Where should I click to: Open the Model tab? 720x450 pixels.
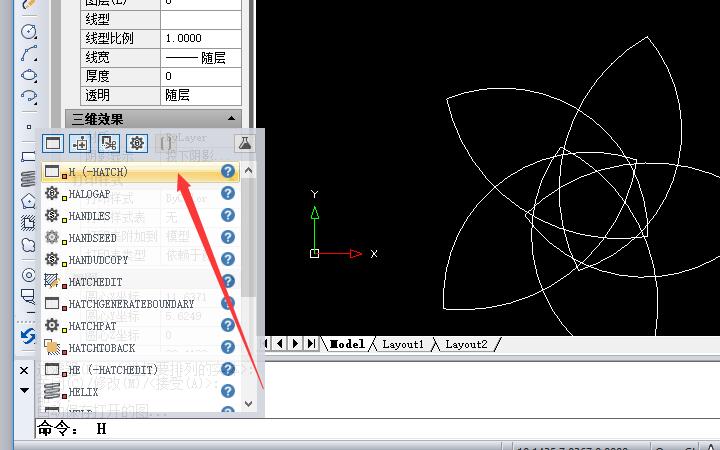pos(346,344)
